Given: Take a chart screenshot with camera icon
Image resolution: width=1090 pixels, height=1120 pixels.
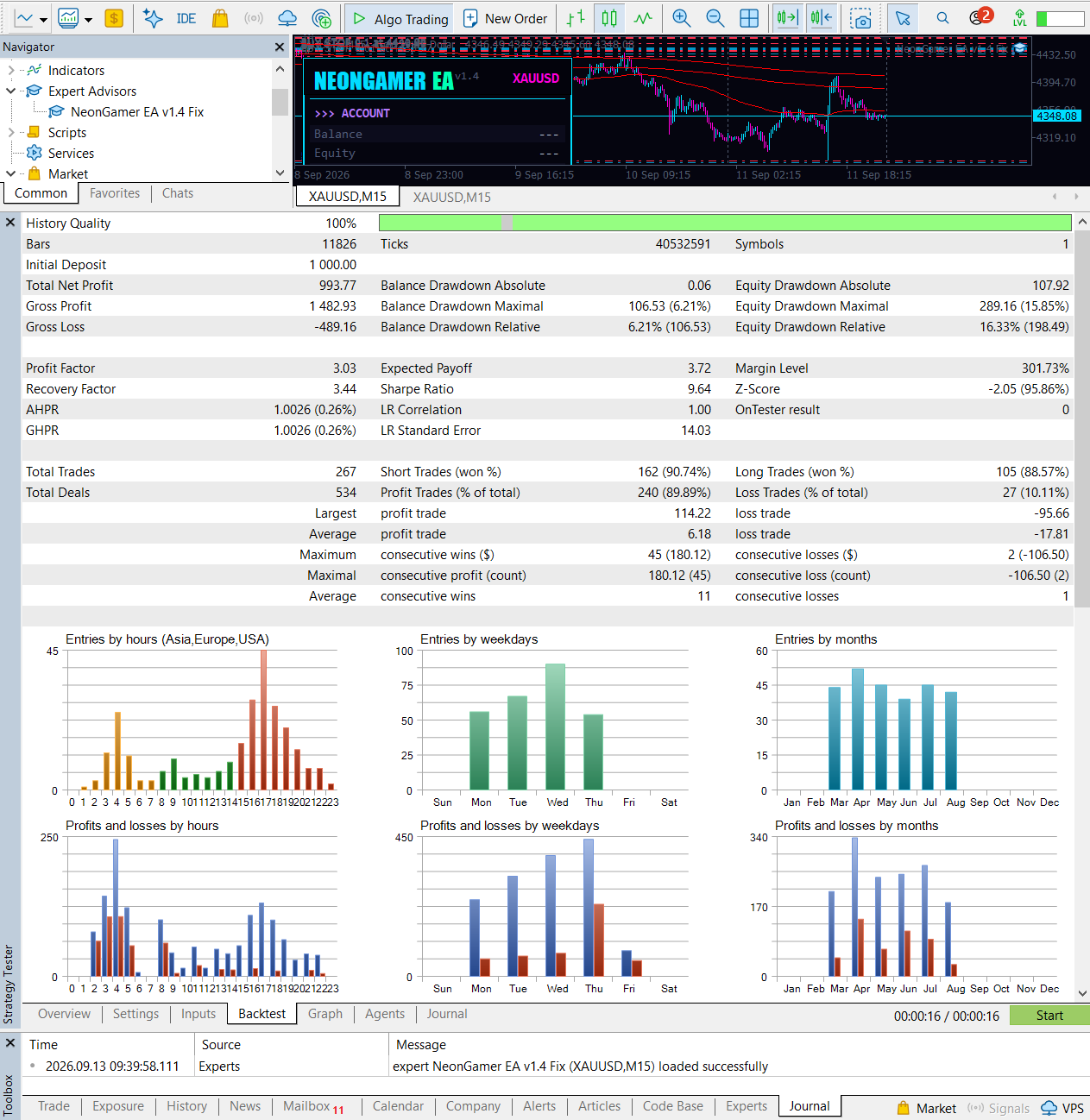Looking at the screenshot, I should [860, 18].
